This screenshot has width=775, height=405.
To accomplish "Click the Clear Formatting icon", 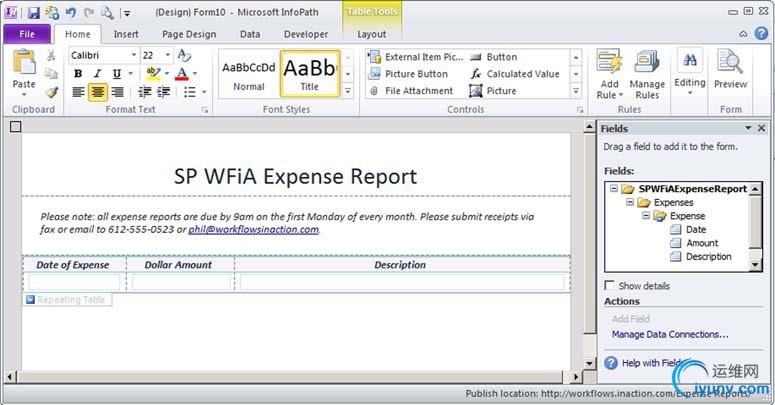I will point(184,55).
